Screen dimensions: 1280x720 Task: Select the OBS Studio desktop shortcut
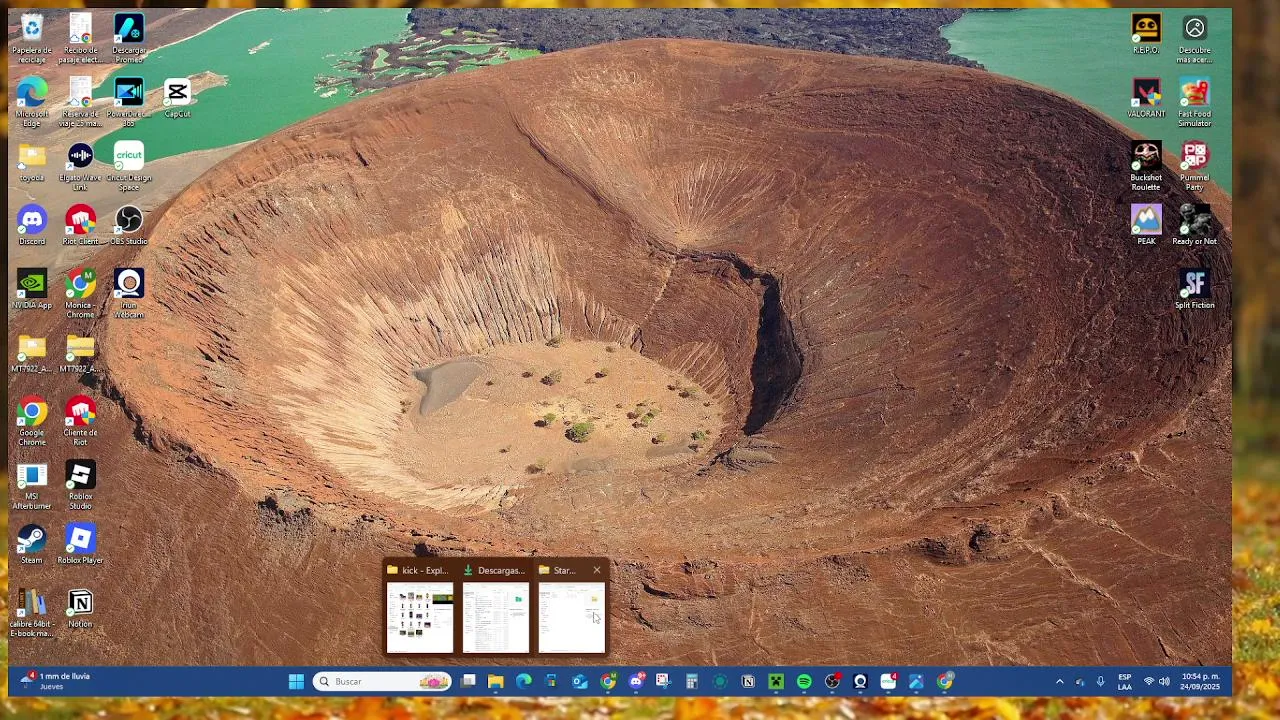point(128,227)
